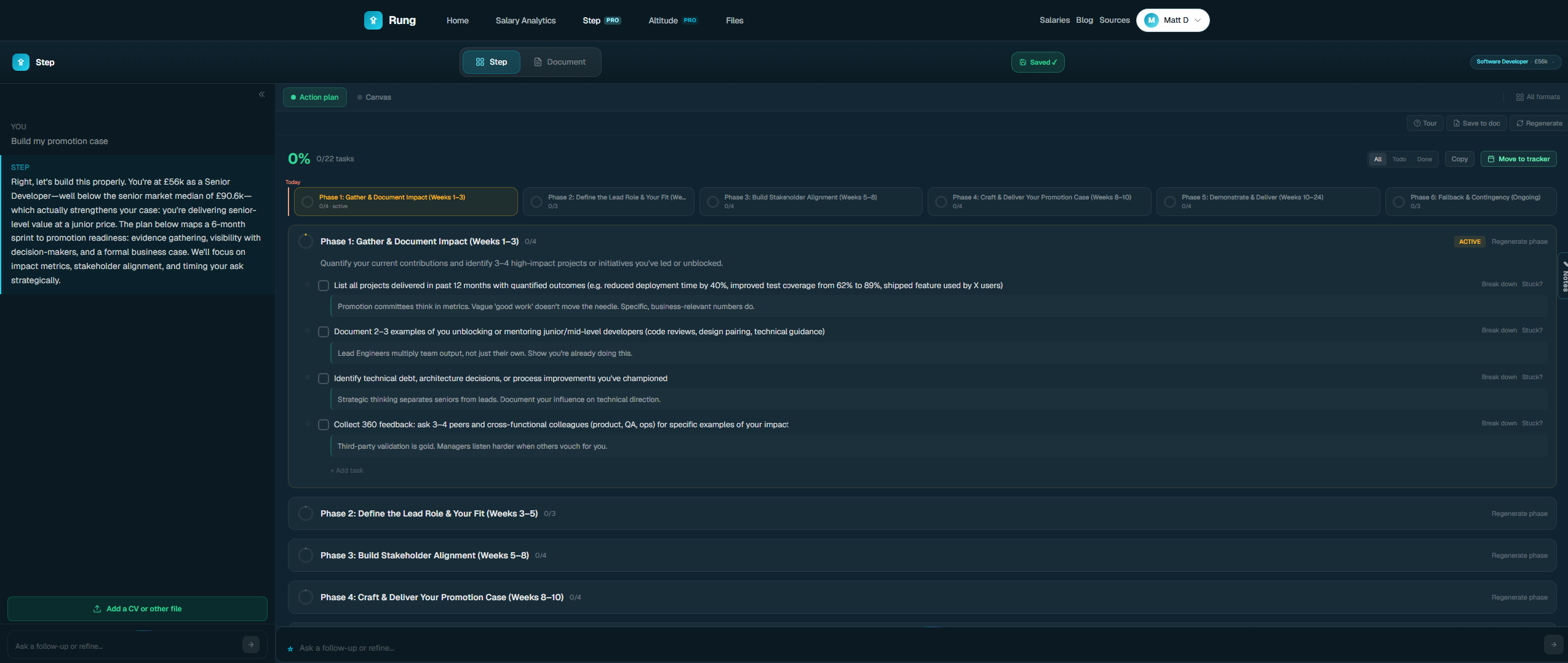Filter tasks to Todo
1568x663 pixels.
coord(1399,159)
